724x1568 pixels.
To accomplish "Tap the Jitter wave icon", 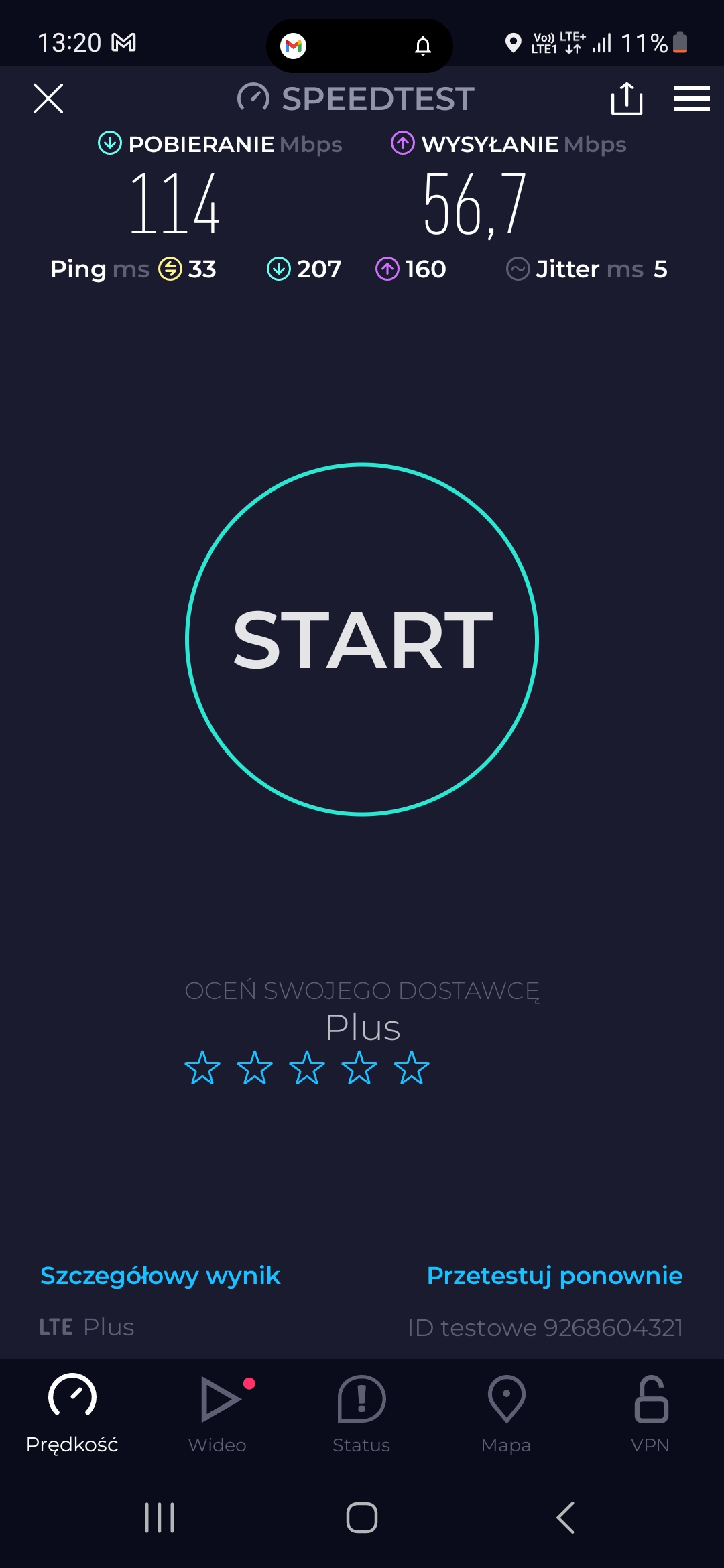I will point(518,269).
